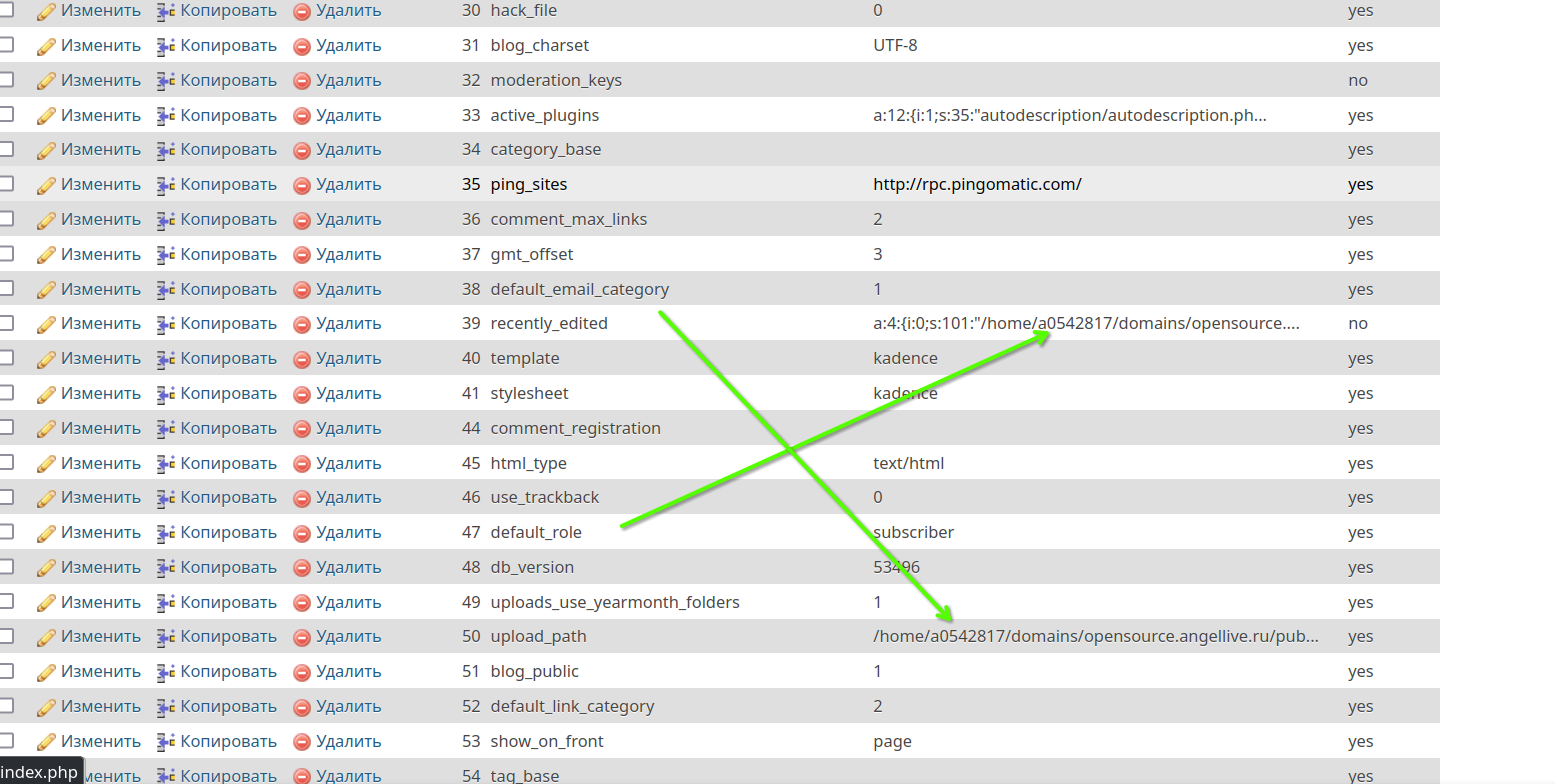Click the option id 35 cell
Screen dimensions: 1555x784
[x=471, y=185]
